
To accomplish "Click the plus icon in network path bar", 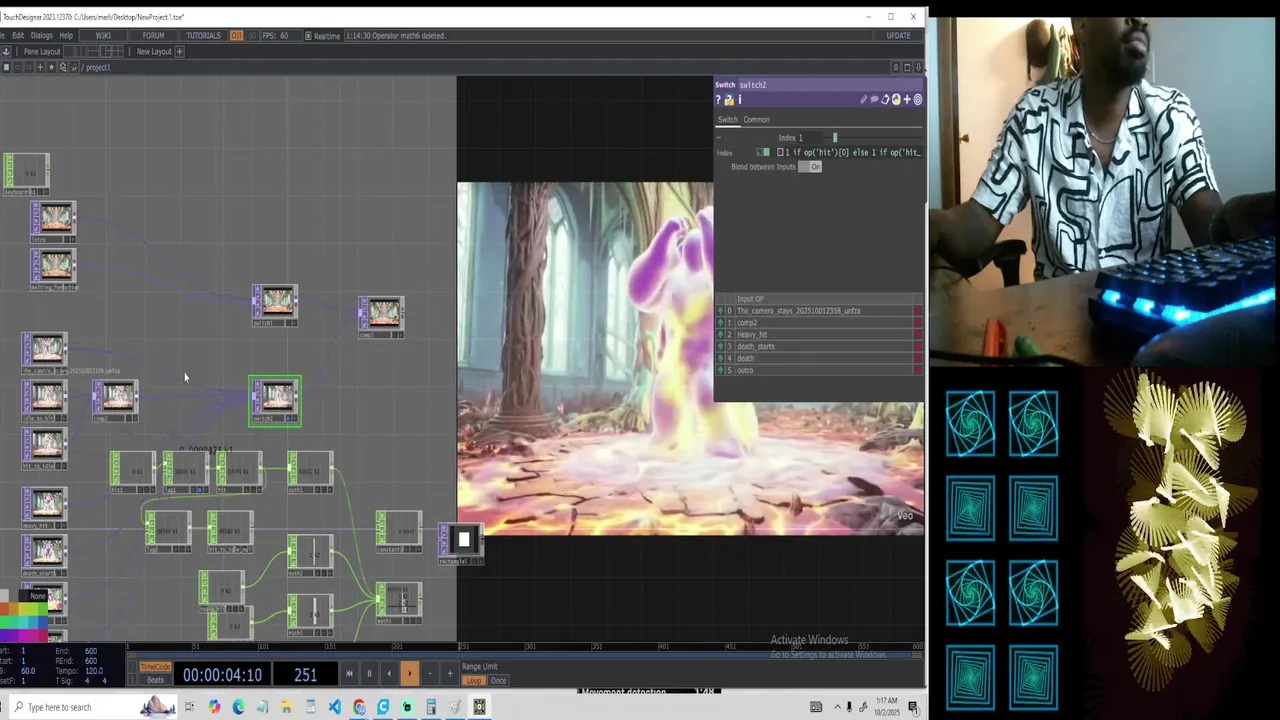I will click(x=39, y=68).
